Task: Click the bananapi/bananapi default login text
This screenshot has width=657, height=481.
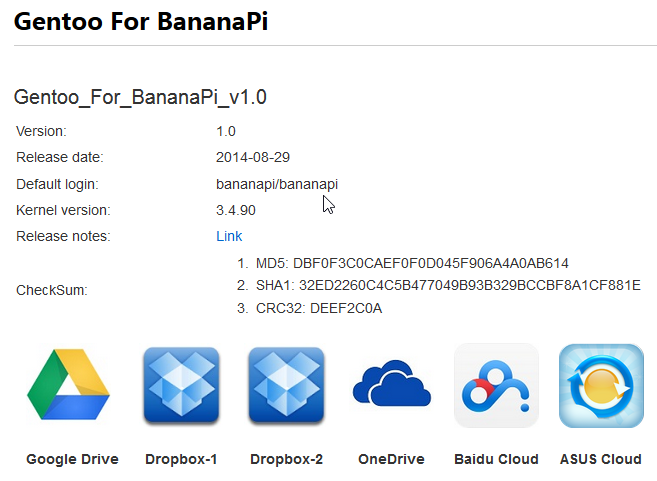Action: click(277, 184)
